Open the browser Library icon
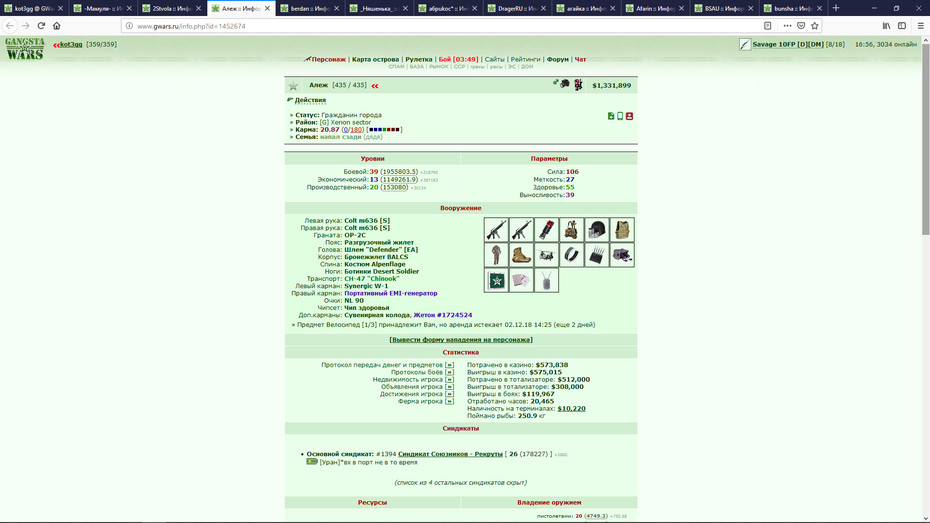 pos(886,25)
